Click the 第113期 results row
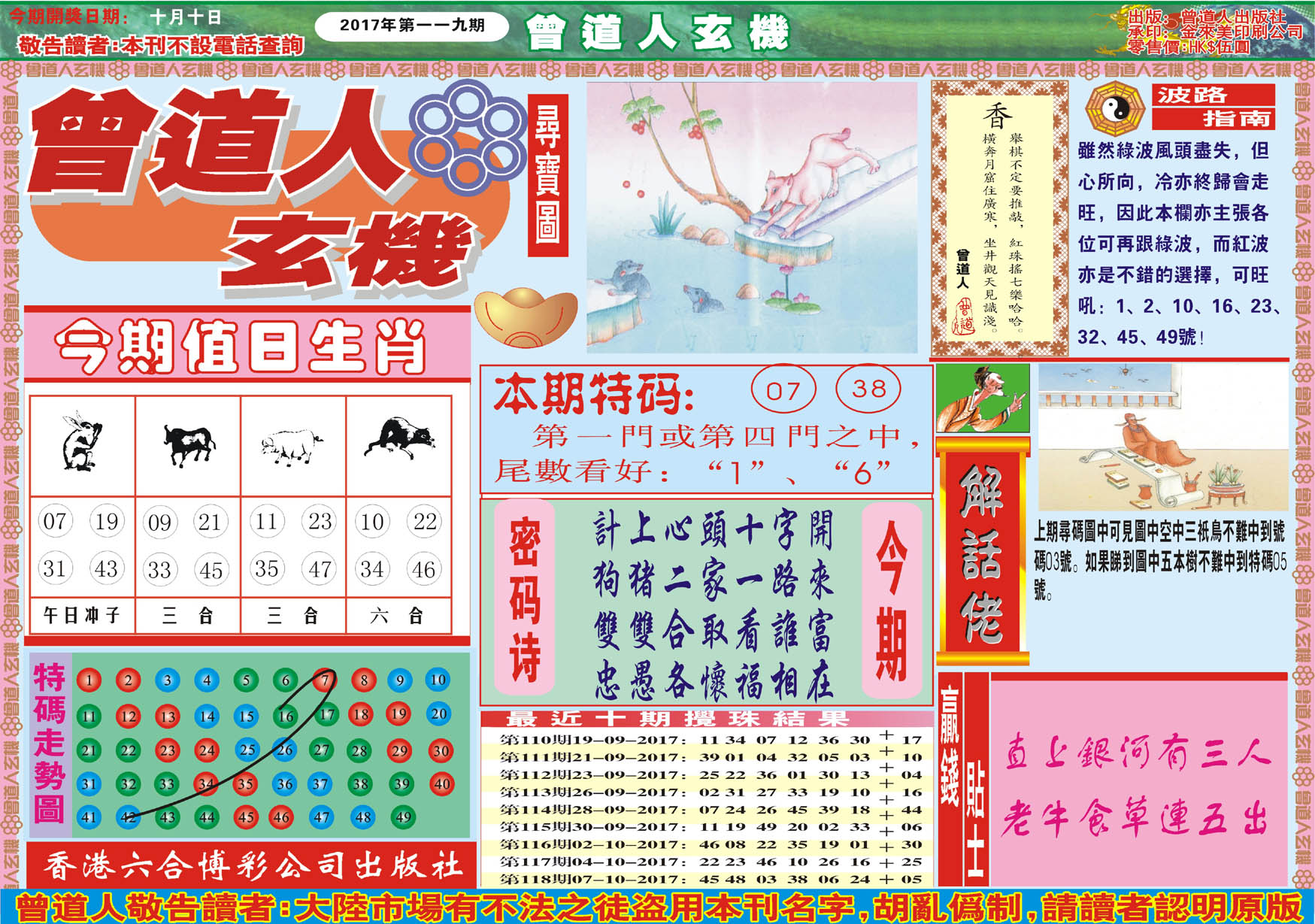This screenshot has height=924, width=1315. pyautogui.click(x=711, y=792)
